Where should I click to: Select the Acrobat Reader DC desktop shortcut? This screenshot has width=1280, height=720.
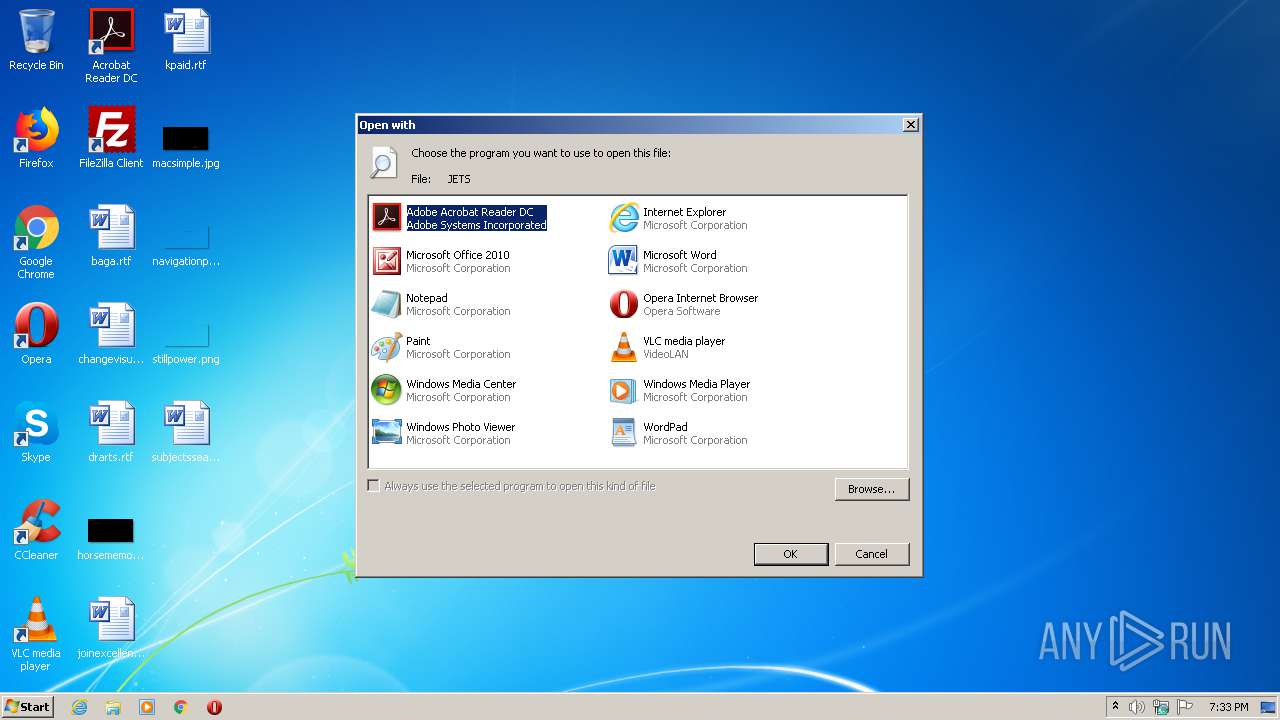111,47
